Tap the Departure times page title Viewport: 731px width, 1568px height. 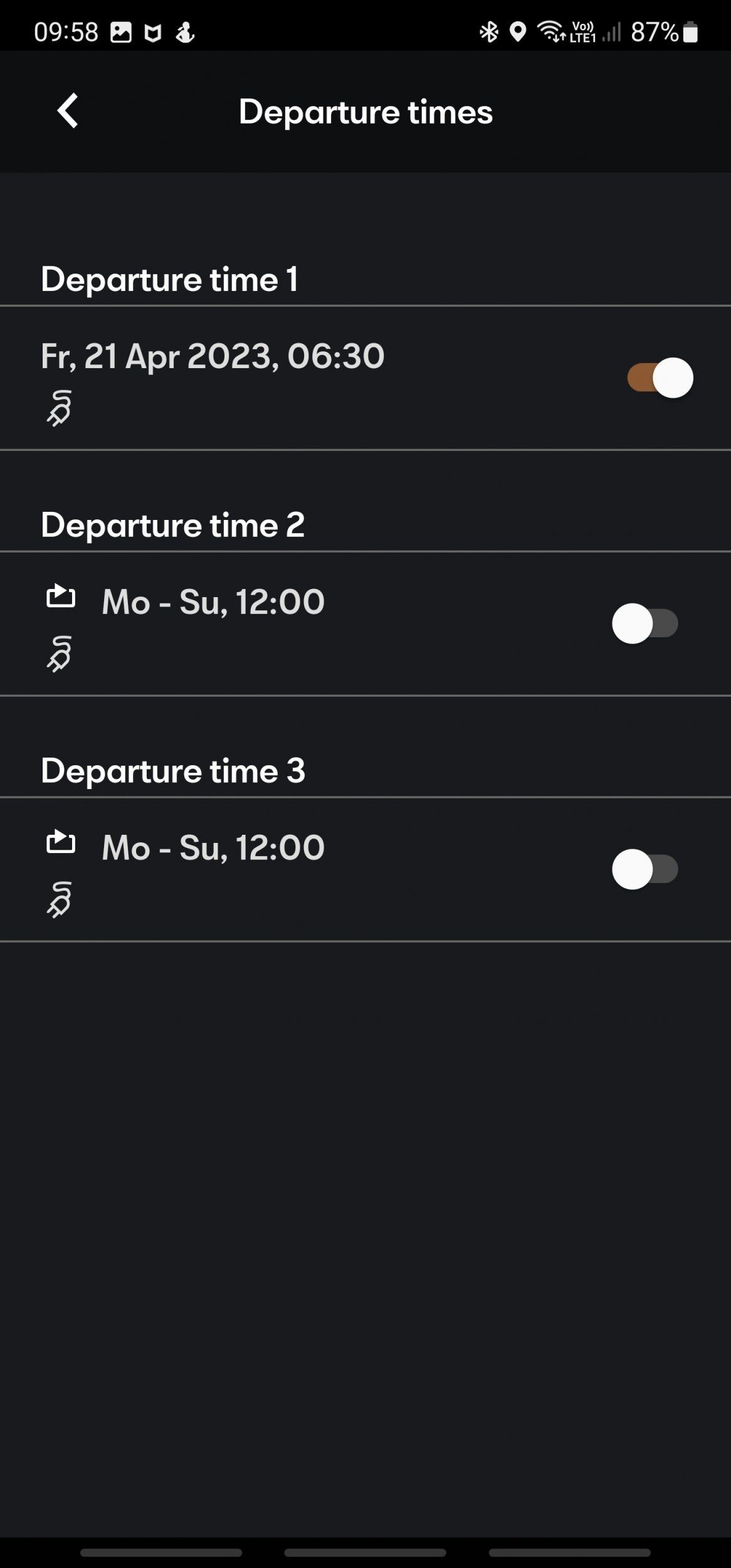click(365, 112)
